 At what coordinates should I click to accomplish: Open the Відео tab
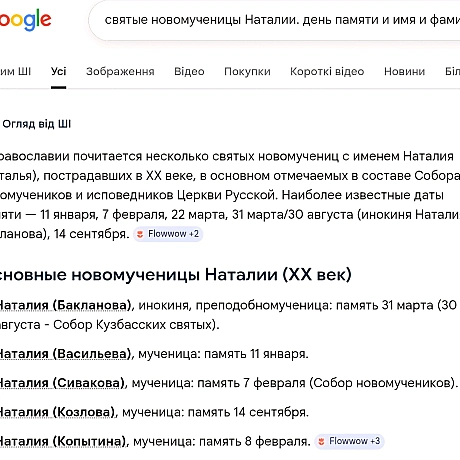(x=189, y=71)
